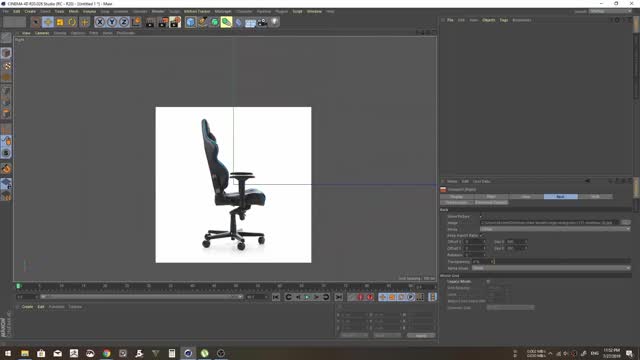
Task: Open the Edit Render Settings icon
Action: pyautogui.click(x=175, y=22)
